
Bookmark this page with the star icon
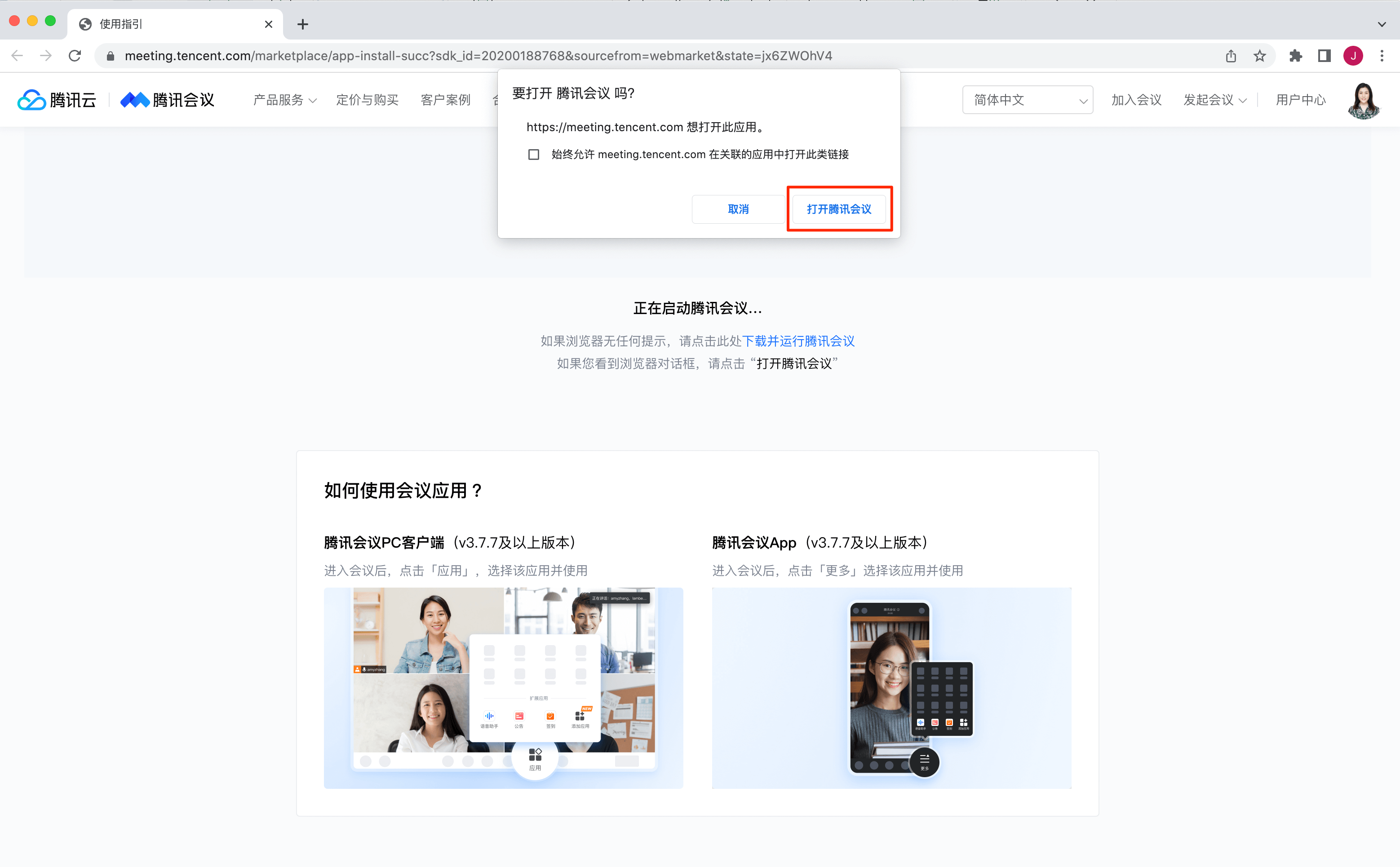[x=1259, y=56]
